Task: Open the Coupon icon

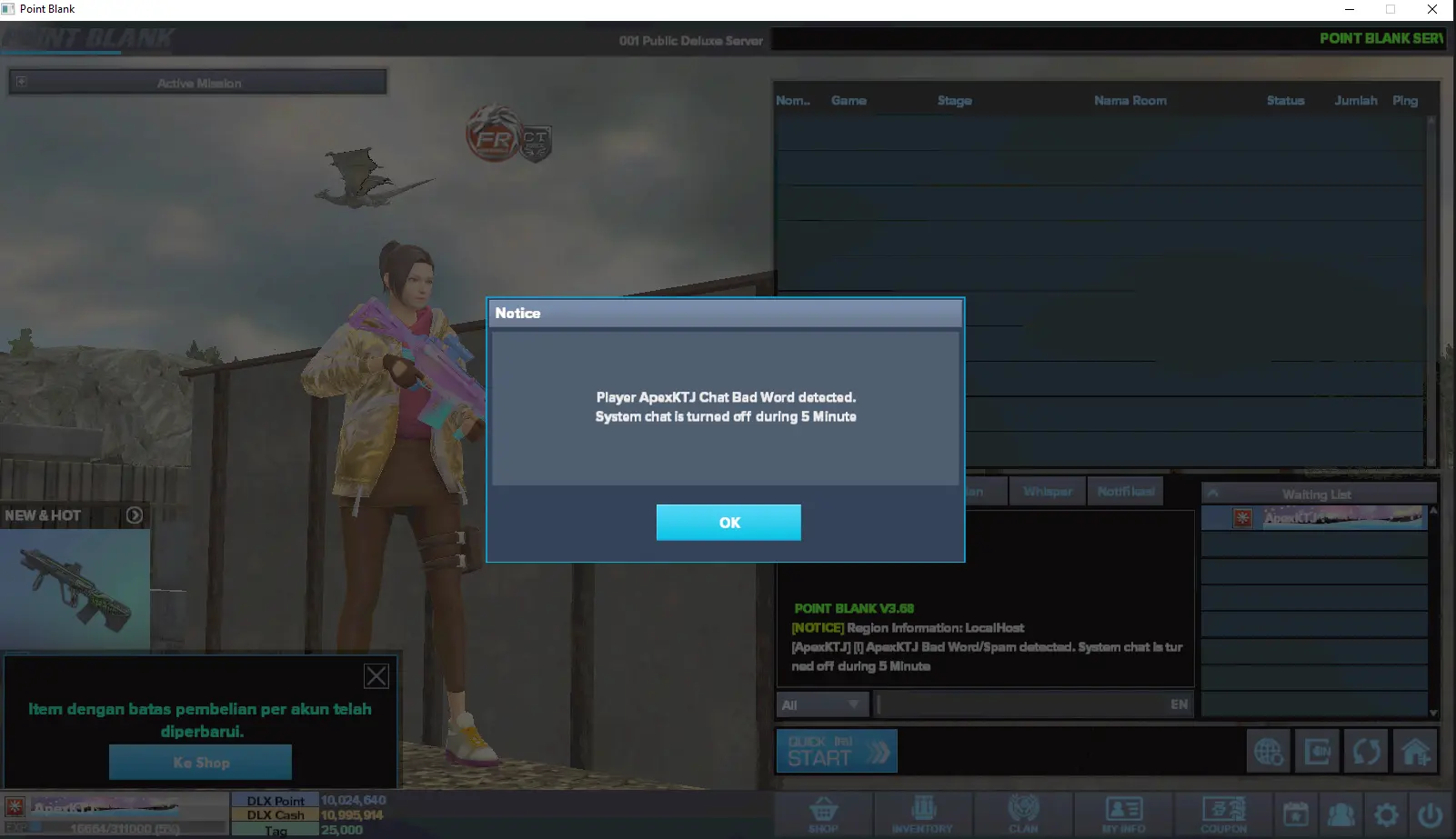Action: pos(1224,814)
